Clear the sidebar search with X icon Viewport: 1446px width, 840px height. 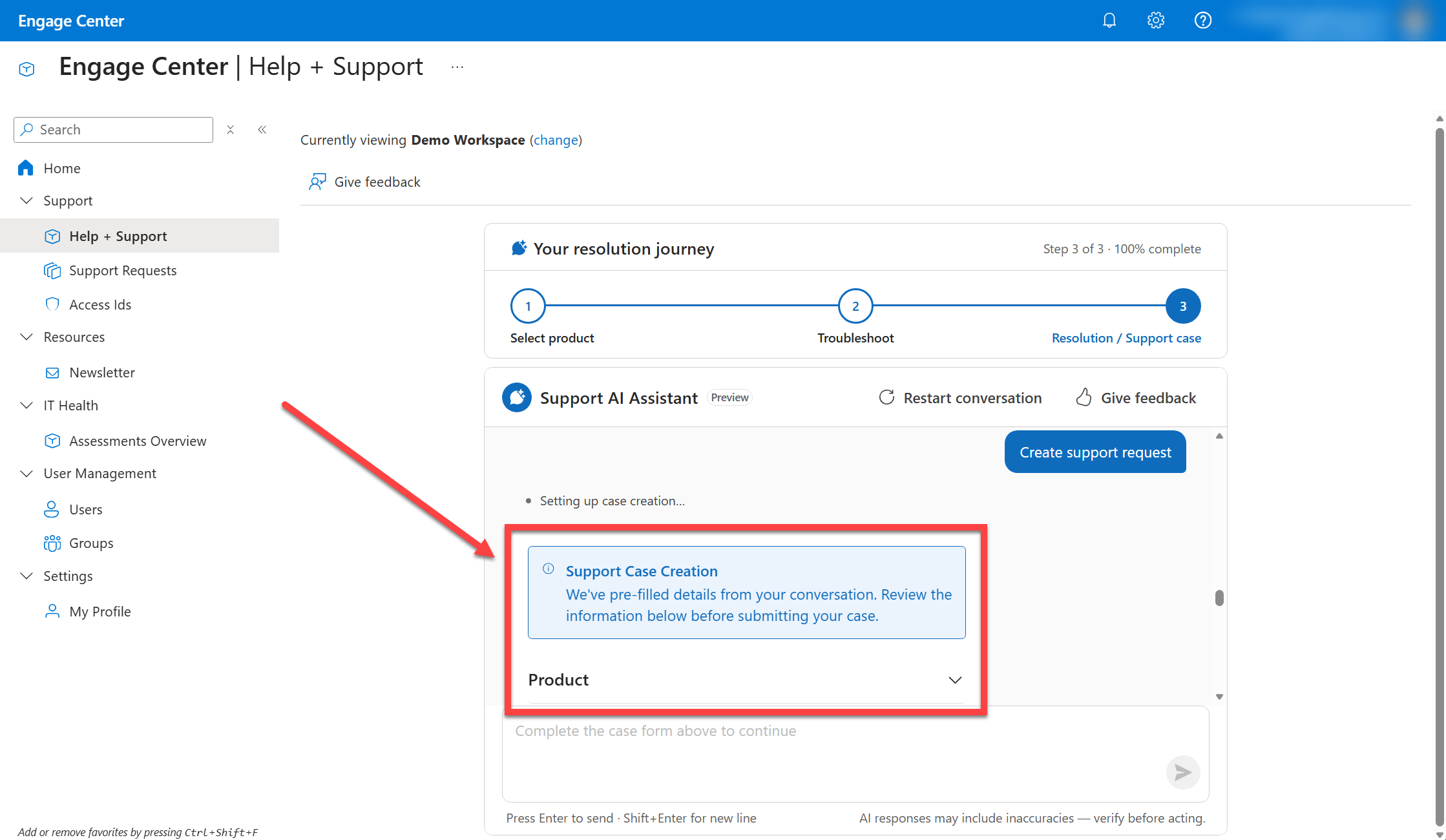230,130
